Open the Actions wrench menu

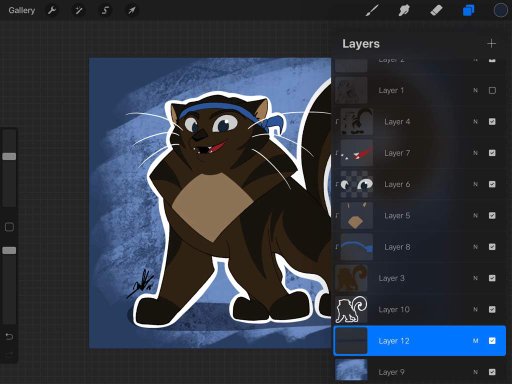click(x=52, y=10)
